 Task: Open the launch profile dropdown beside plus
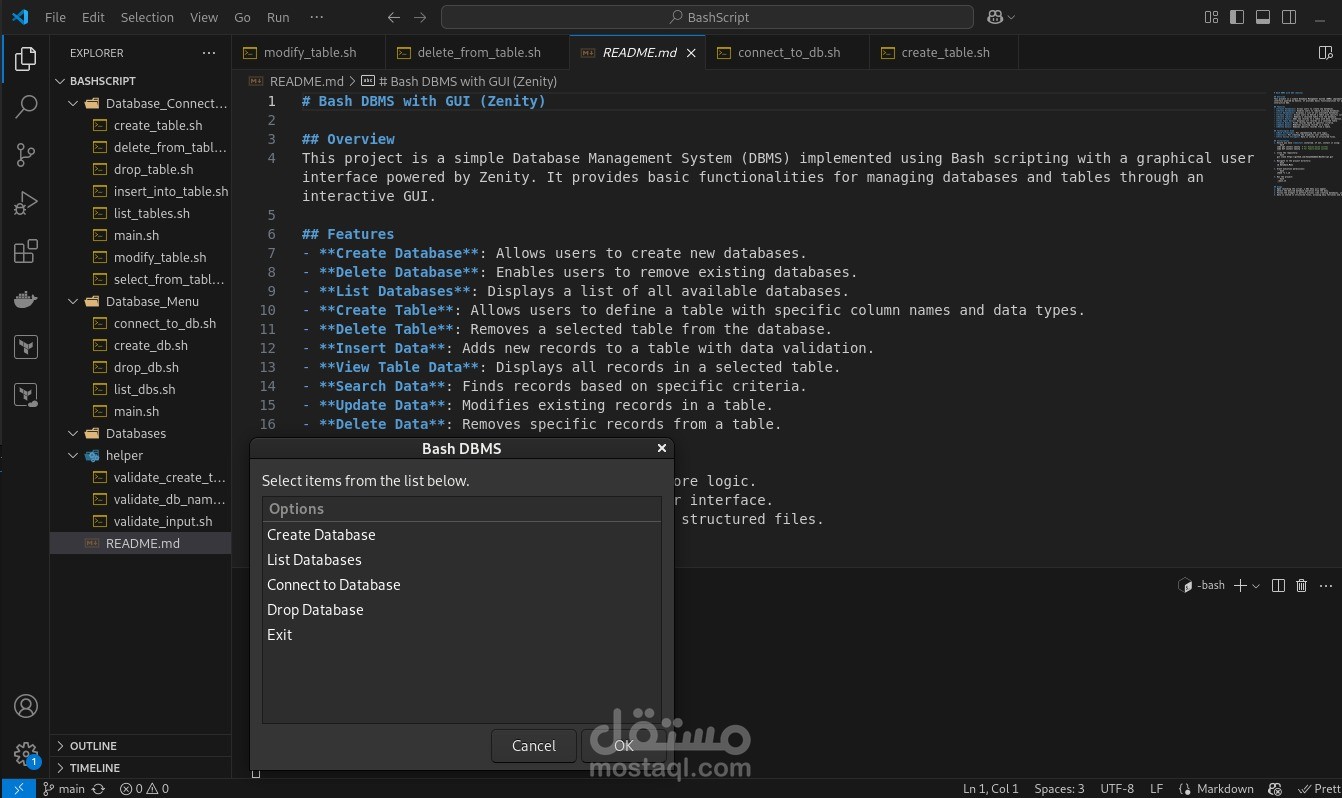pos(1256,585)
